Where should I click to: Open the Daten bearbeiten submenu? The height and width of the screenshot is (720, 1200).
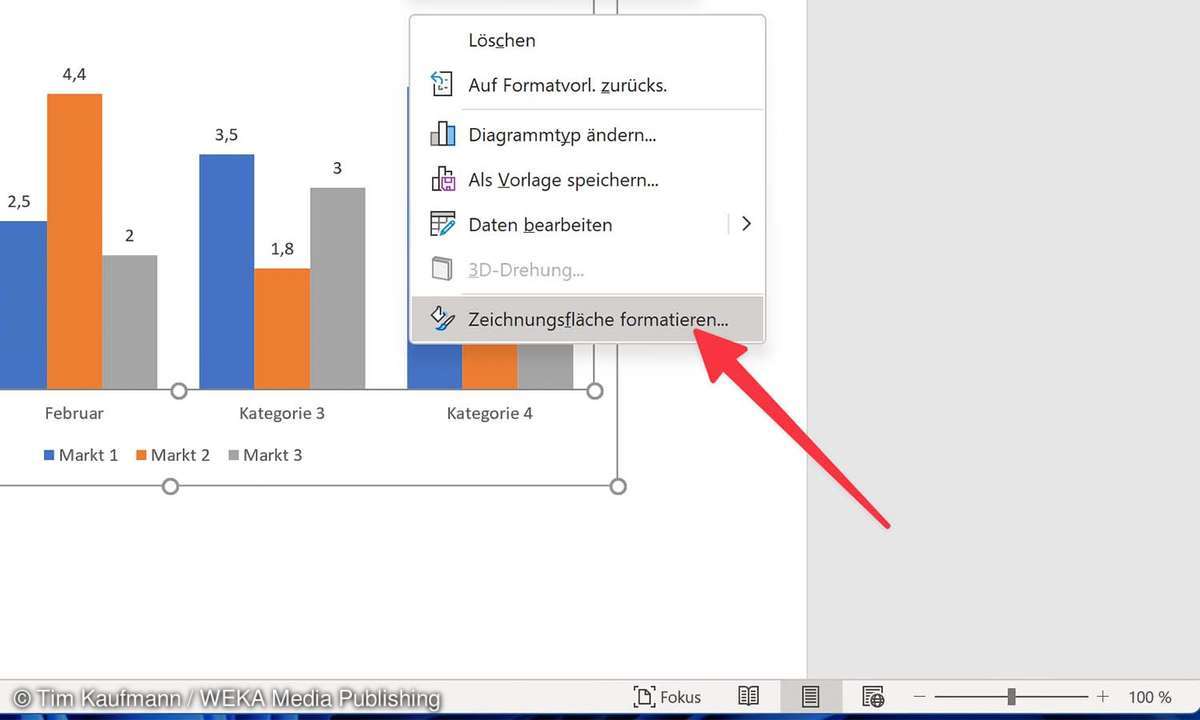(x=587, y=225)
